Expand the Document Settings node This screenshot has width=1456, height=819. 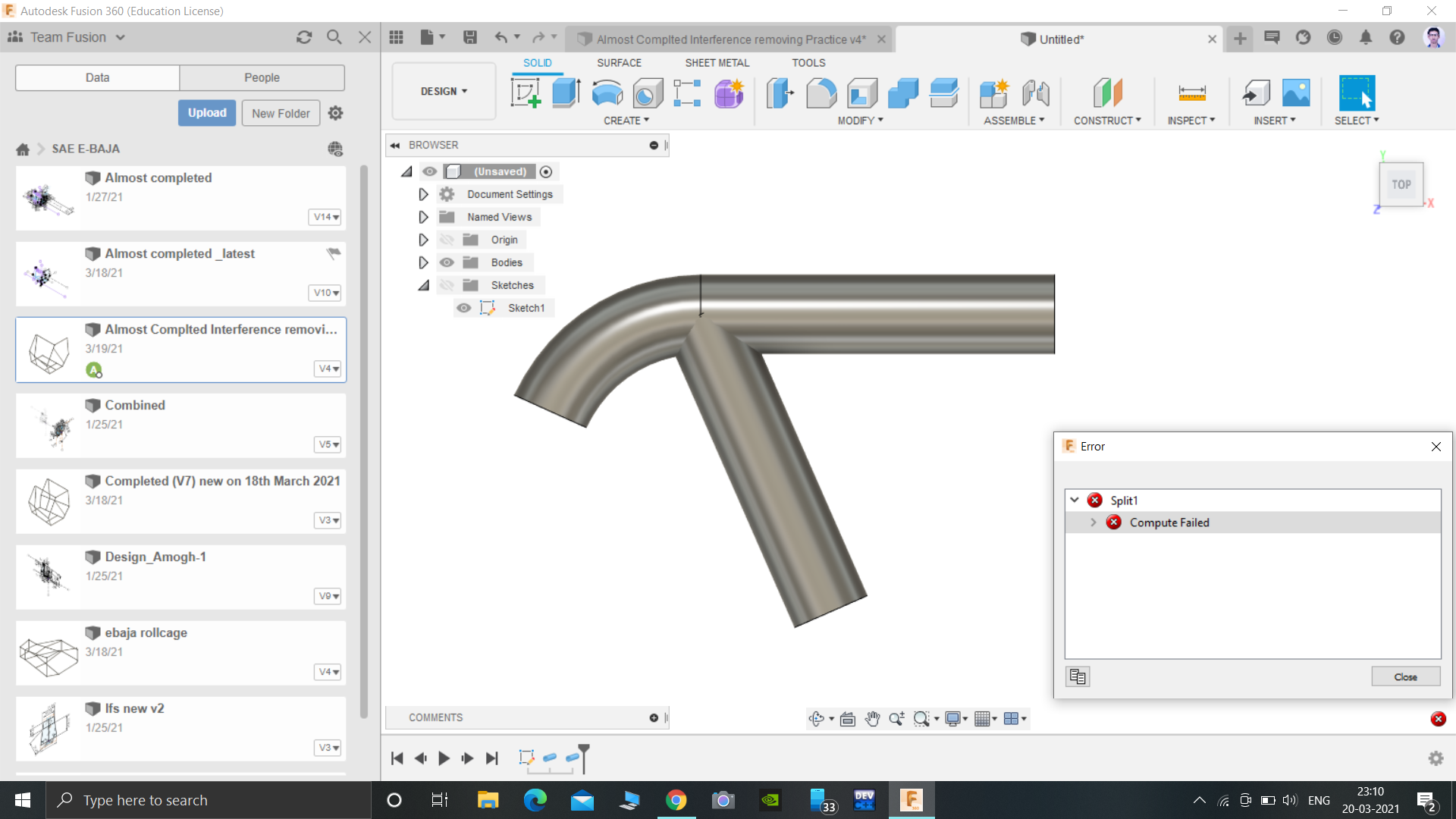click(423, 194)
